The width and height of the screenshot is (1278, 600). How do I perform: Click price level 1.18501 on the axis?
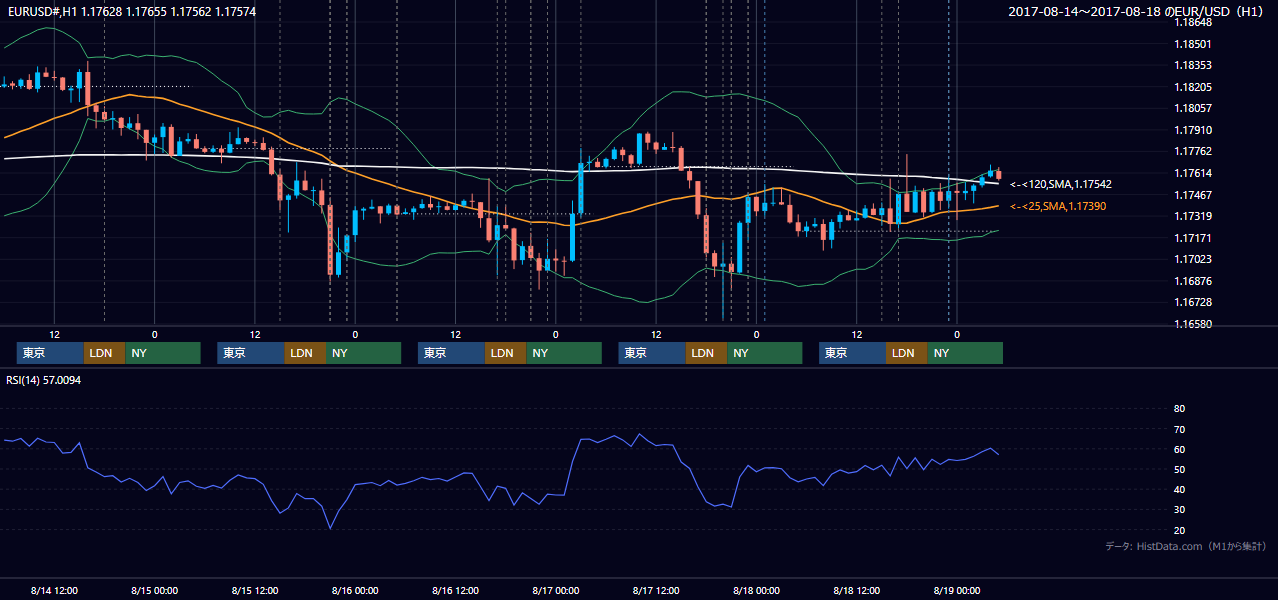coord(1192,44)
